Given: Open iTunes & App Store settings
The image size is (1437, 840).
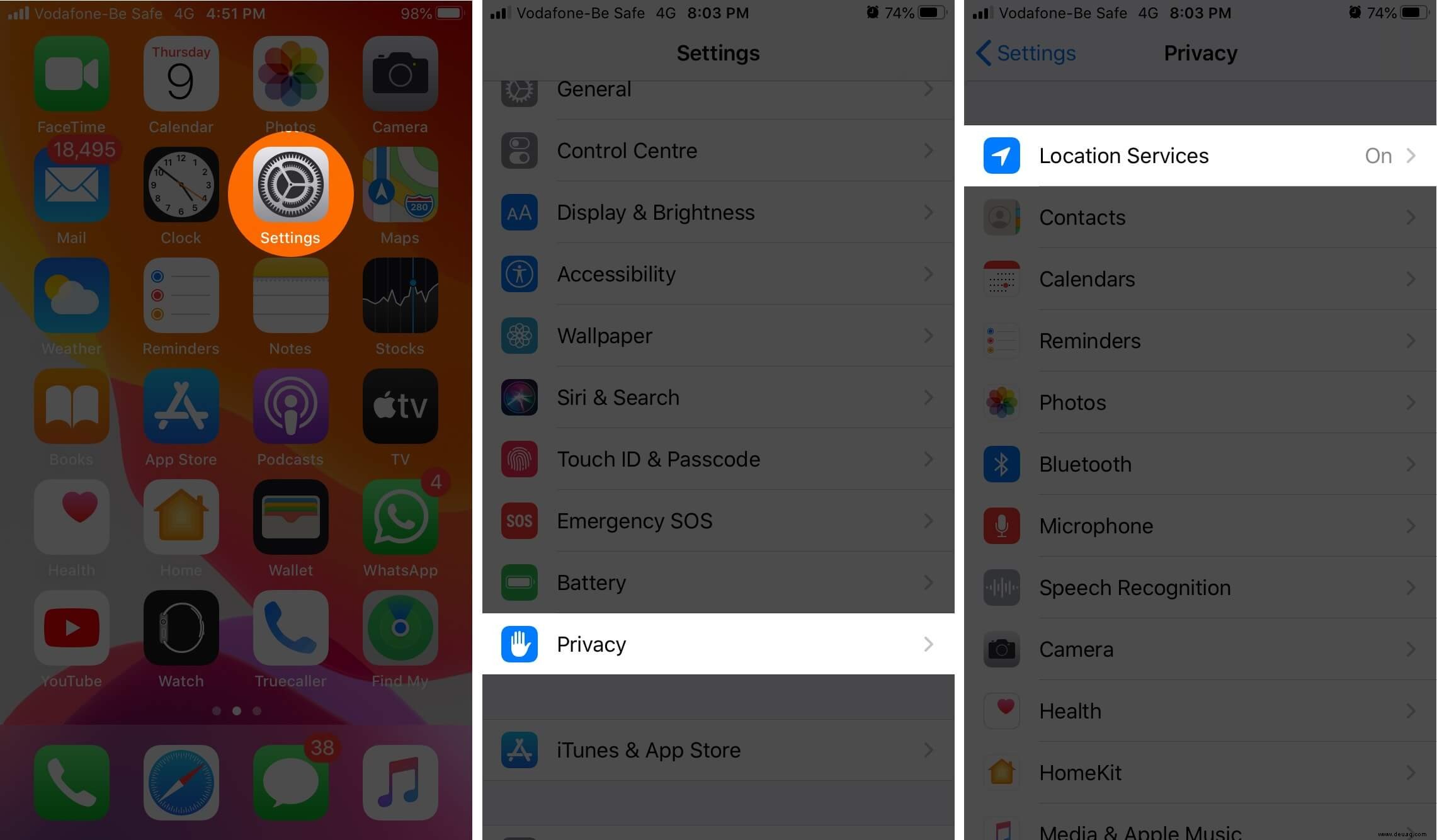Looking at the screenshot, I should tap(718, 748).
